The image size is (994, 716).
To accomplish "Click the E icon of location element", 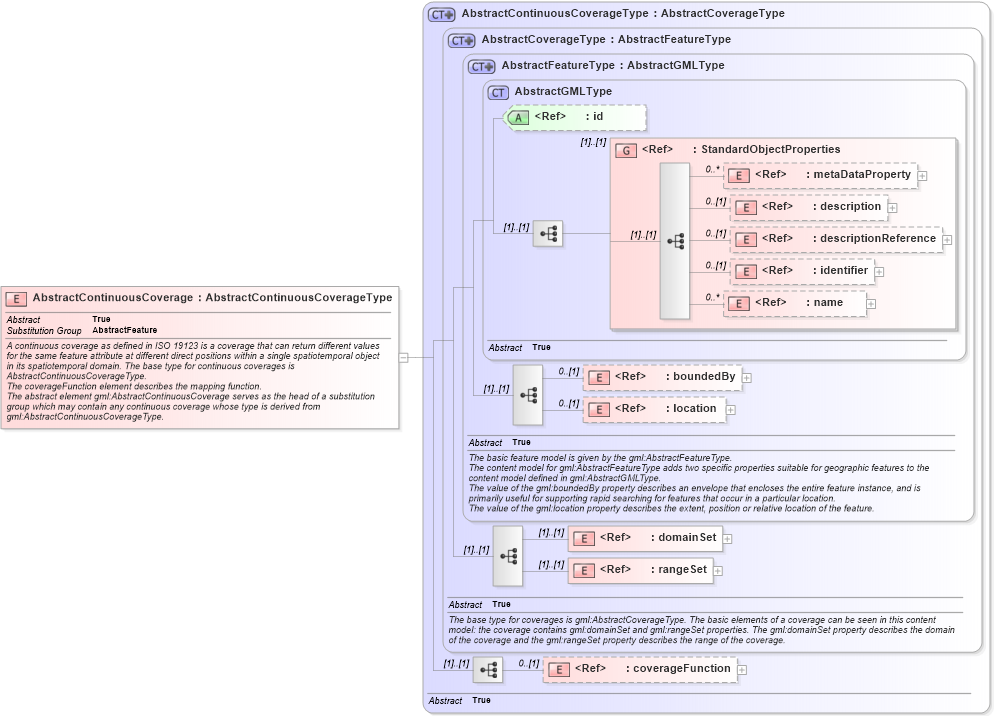I will coord(598,410).
